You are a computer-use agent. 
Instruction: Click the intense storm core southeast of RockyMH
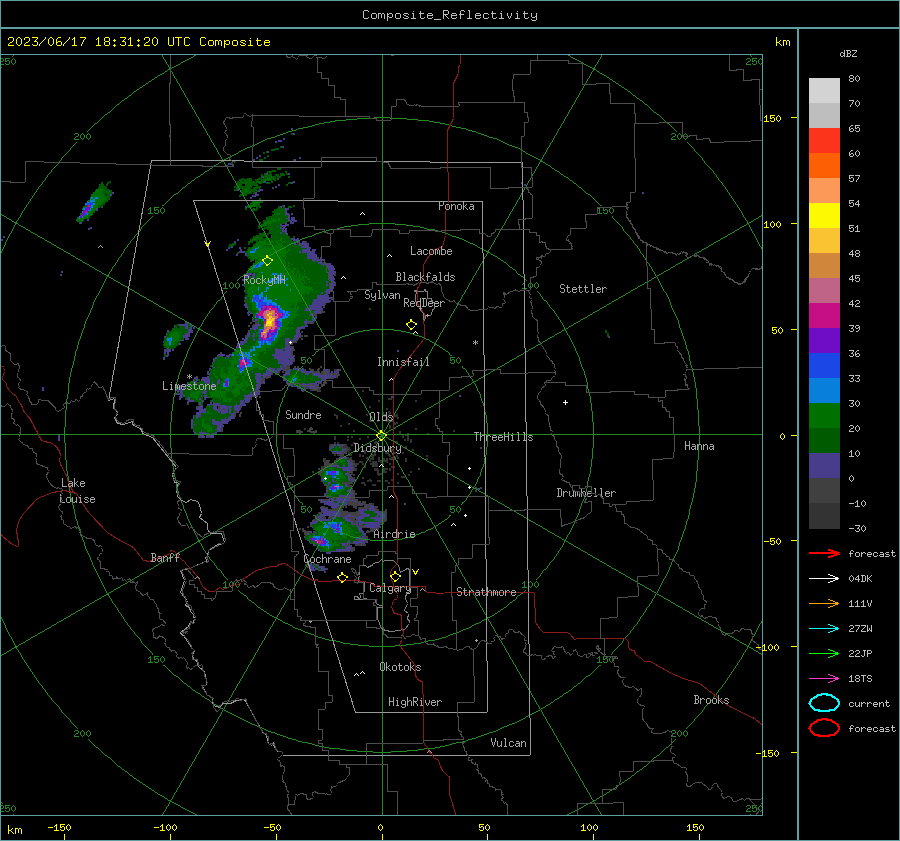(x=269, y=321)
